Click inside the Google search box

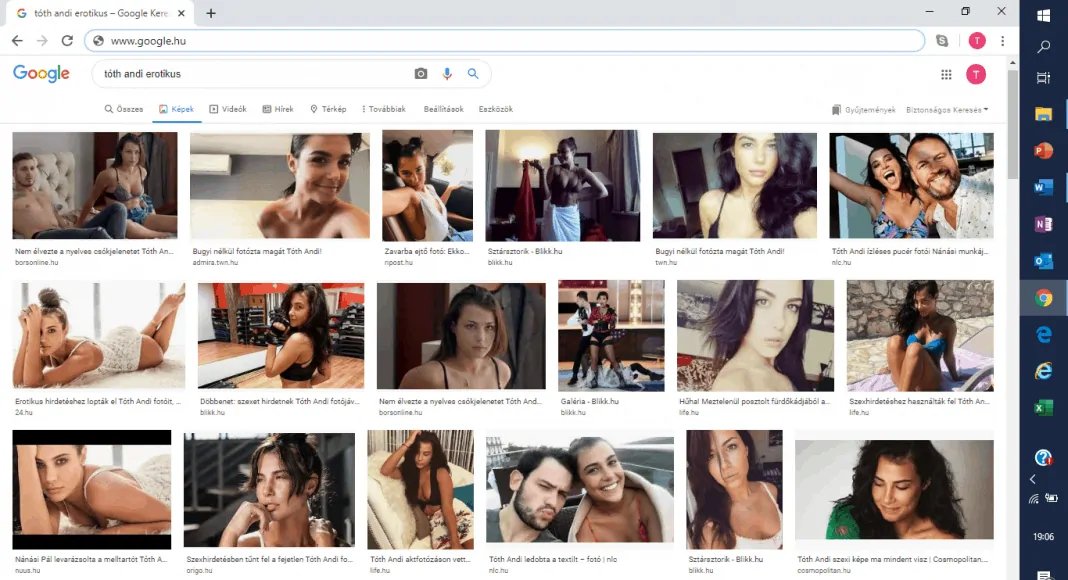click(x=250, y=74)
